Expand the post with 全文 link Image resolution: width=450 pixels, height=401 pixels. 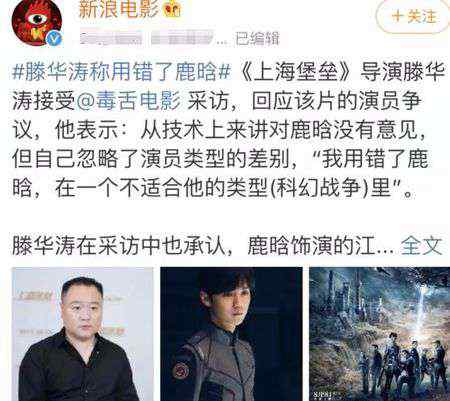421,246
